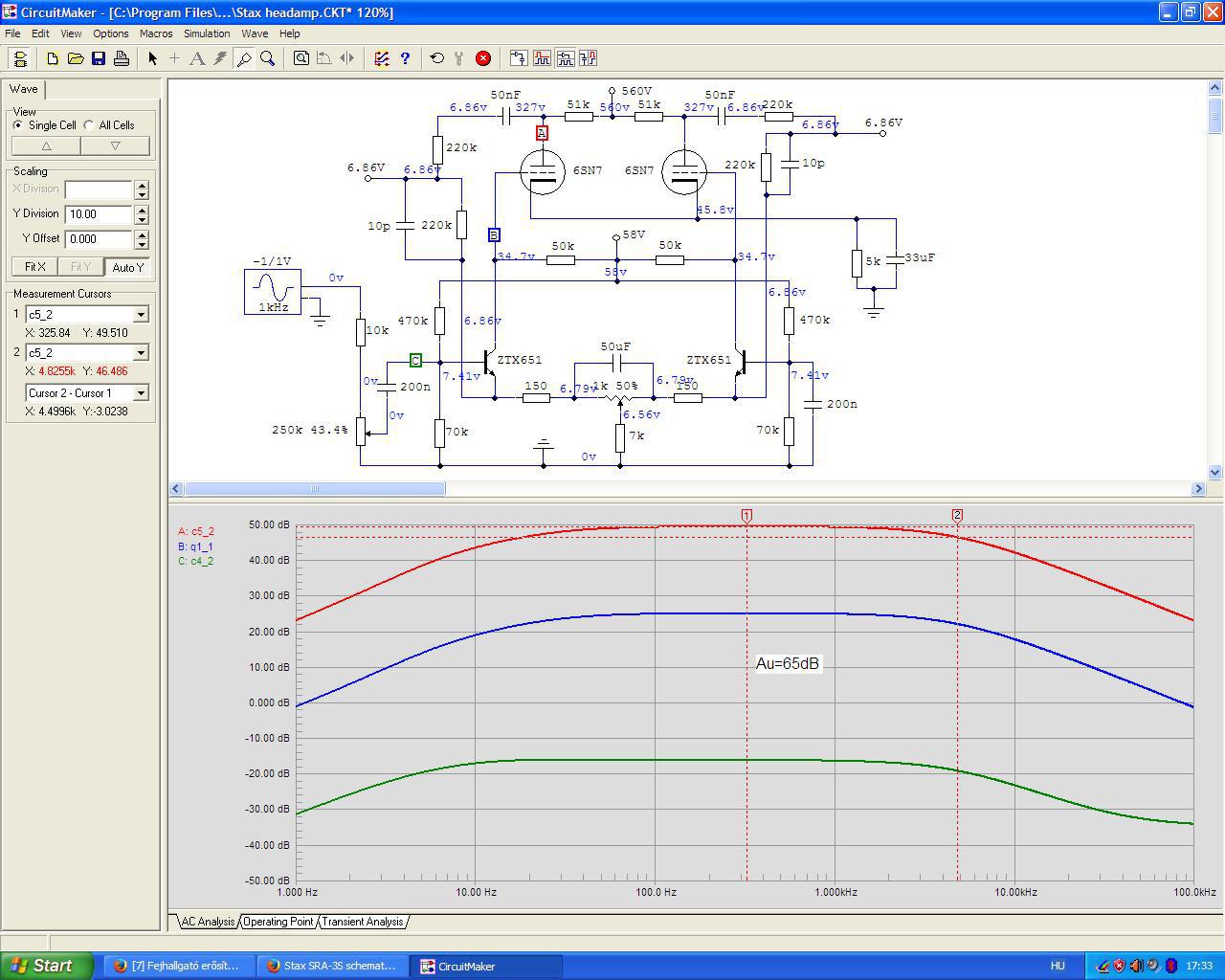The image size is (1225, 980).
Task: Click the blue Help question mark icon
Action: tap(405, 58)
